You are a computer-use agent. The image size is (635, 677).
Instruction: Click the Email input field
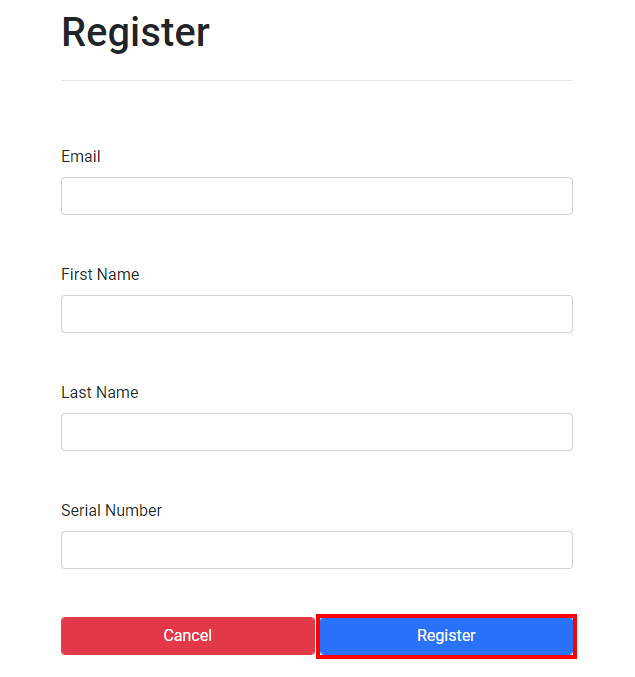tap(316, 196)
